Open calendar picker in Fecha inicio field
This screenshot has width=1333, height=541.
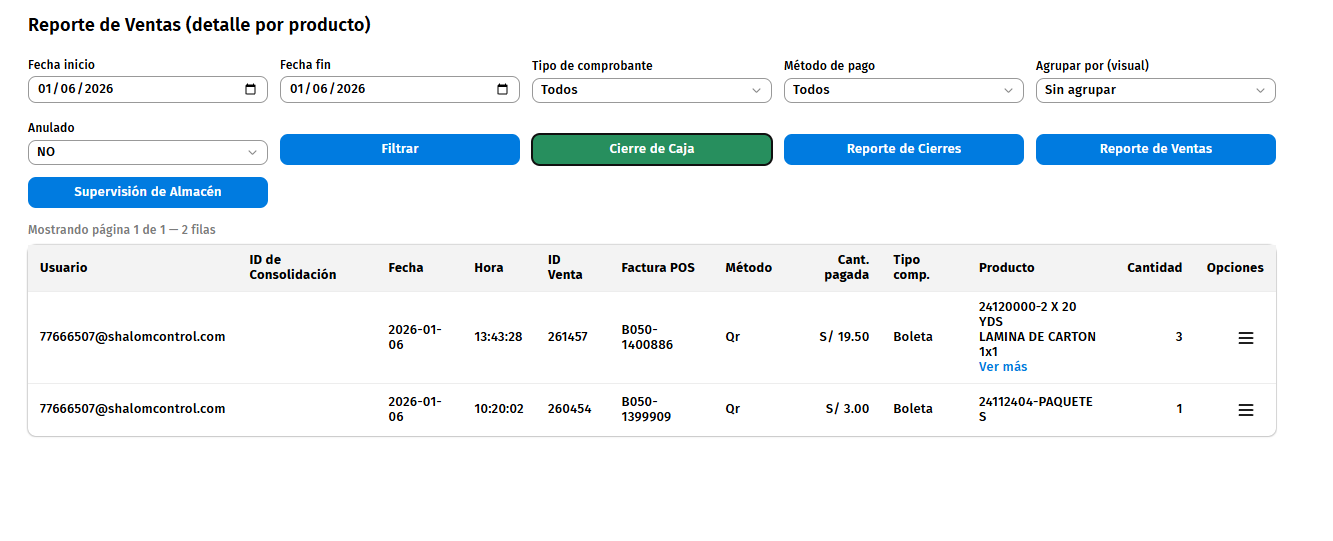[x=250, y=89]
